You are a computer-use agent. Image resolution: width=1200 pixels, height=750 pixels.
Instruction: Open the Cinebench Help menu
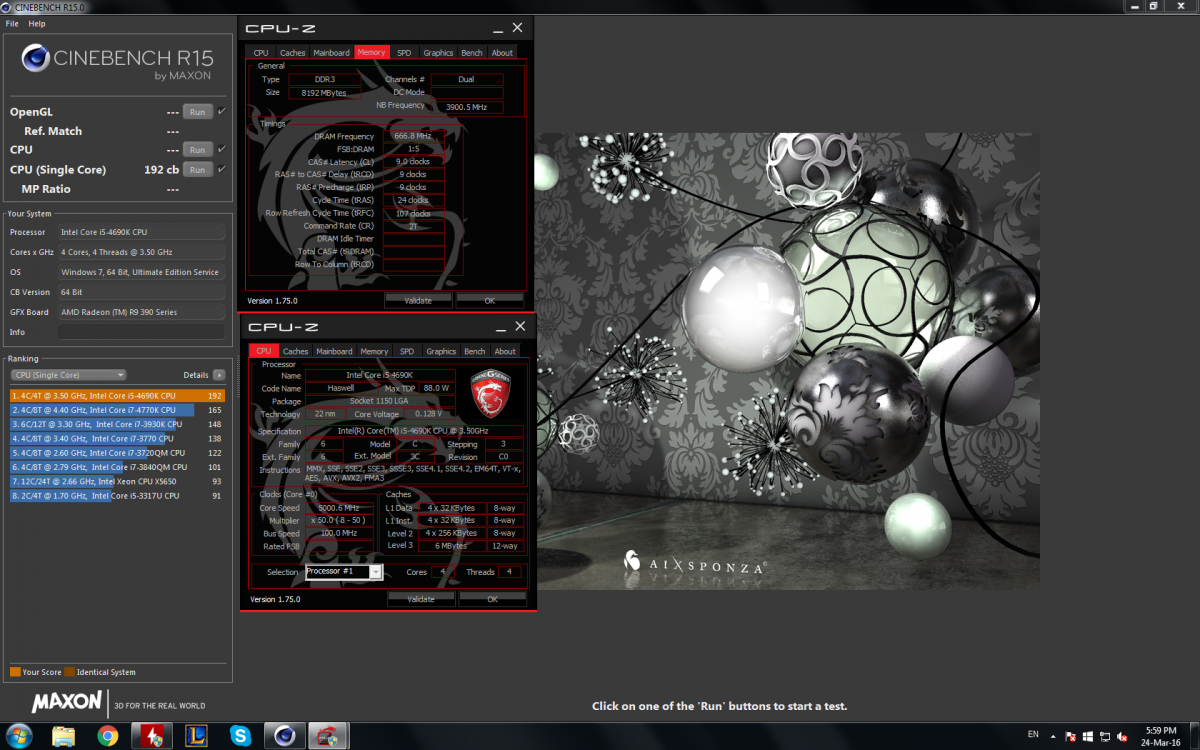point(37,23)
